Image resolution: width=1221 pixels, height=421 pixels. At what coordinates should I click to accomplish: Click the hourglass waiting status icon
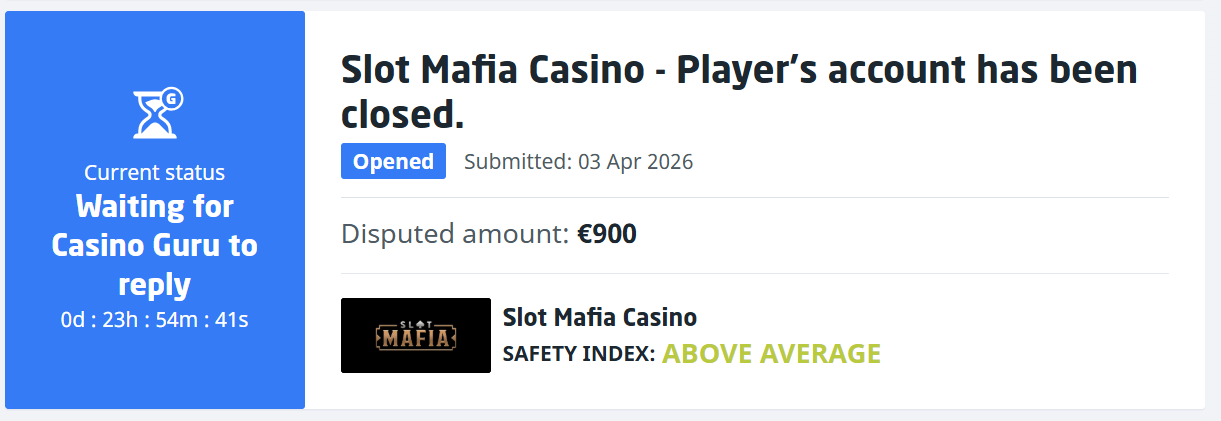(x=154, y=113)
